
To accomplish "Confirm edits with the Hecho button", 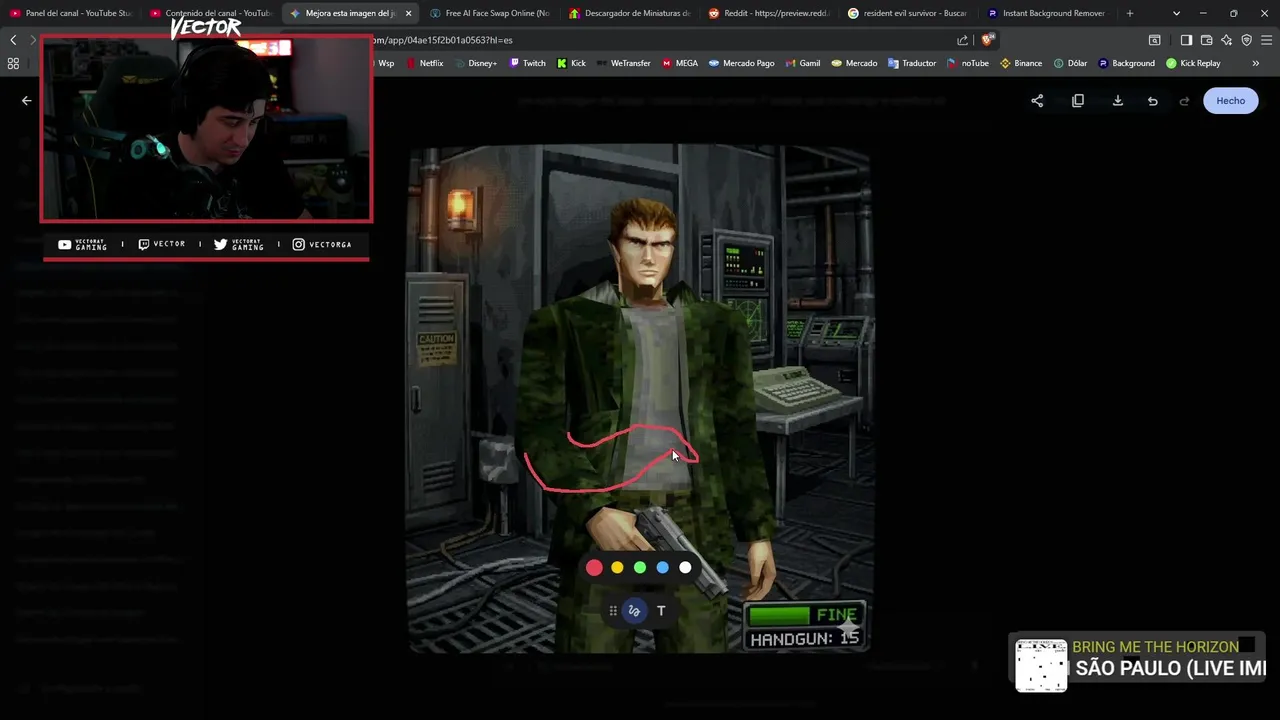I will point(1231,101).
